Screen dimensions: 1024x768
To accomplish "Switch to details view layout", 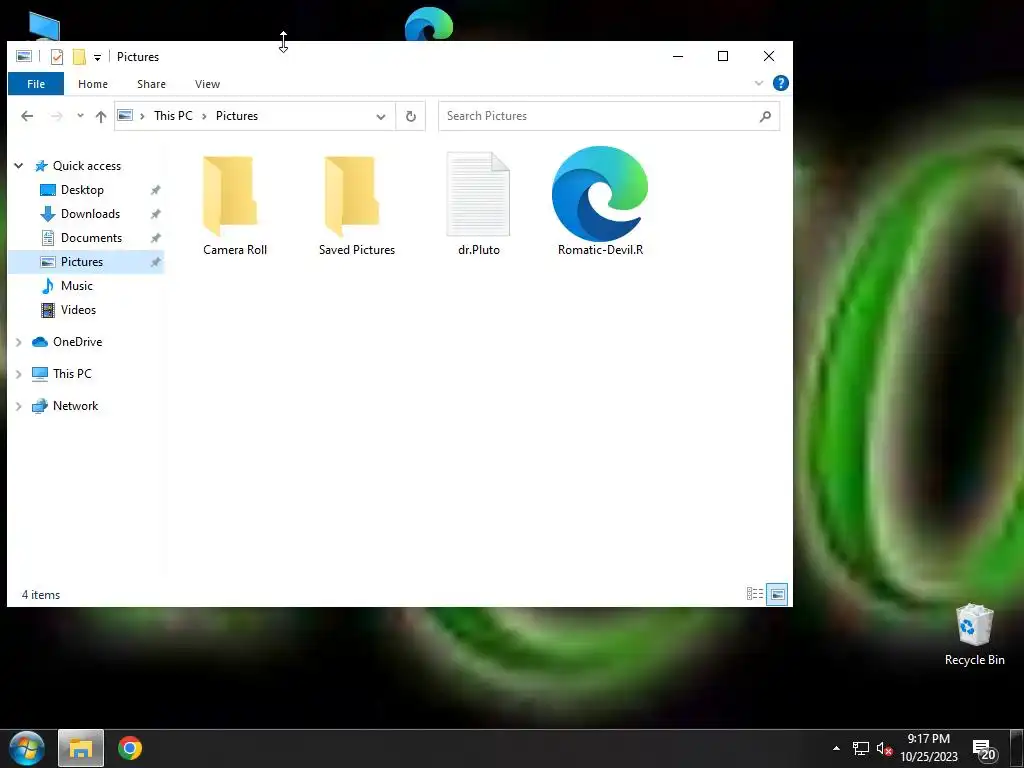I will coord(755,594).
